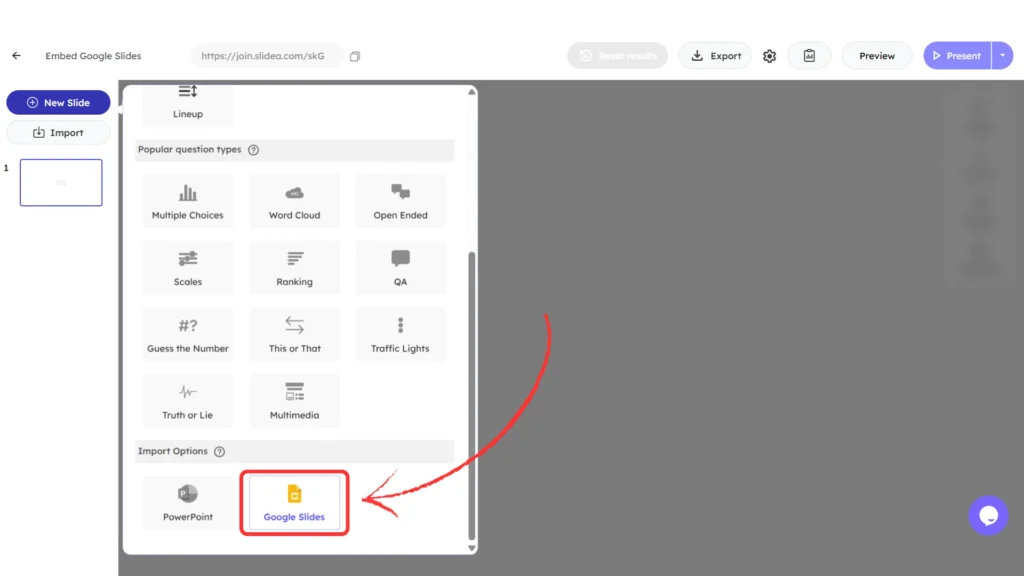This screenshot has height=576, width=1024.
Task: Open slide 1 from the sidebar
Action: click(60, 182)
